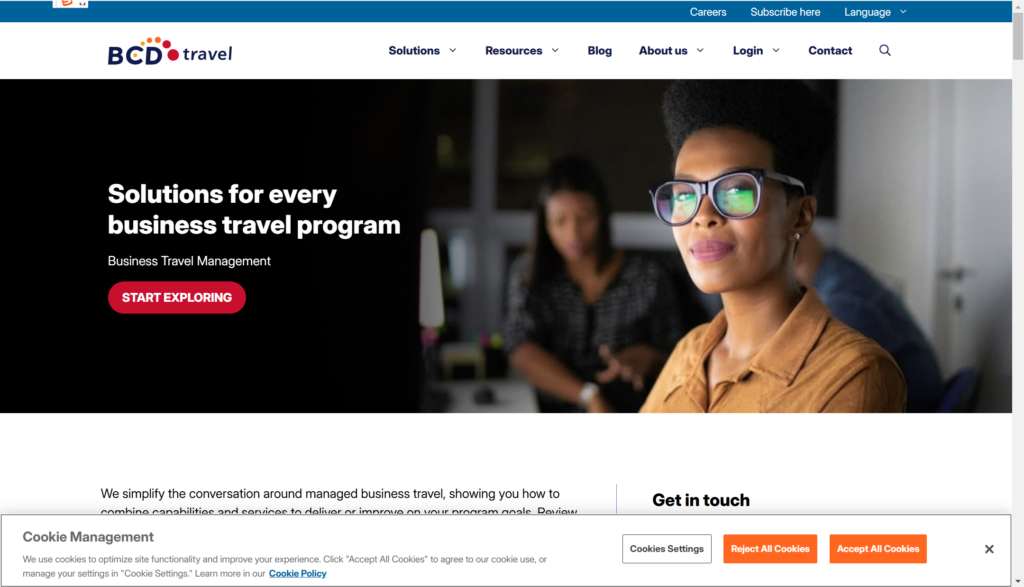
Task: Click the START EXPLORING button
Action: pyautogui.click(x=177, y=298)
